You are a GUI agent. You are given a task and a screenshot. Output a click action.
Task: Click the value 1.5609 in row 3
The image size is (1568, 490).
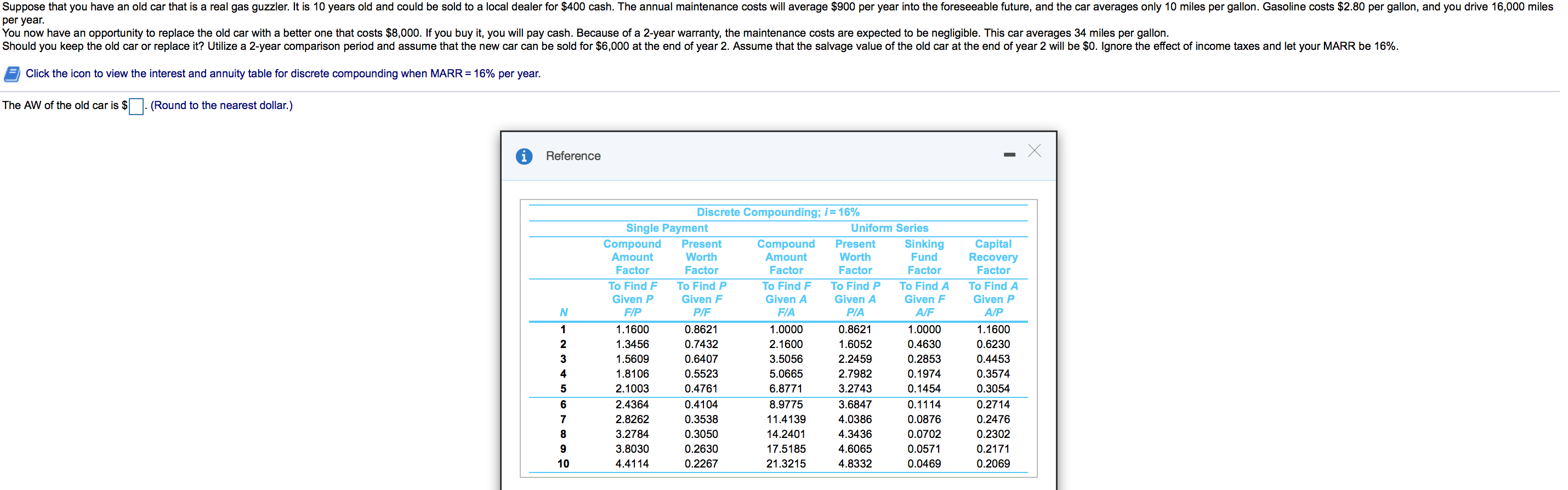click(633, 359)
